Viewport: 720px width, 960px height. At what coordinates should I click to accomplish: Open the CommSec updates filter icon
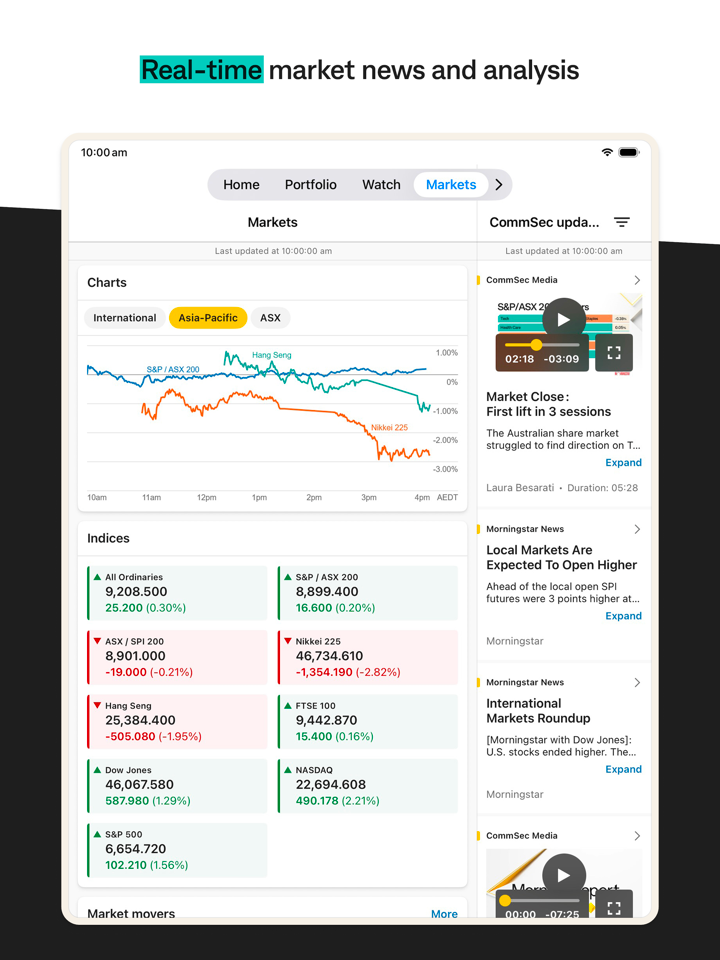(622, 222)
